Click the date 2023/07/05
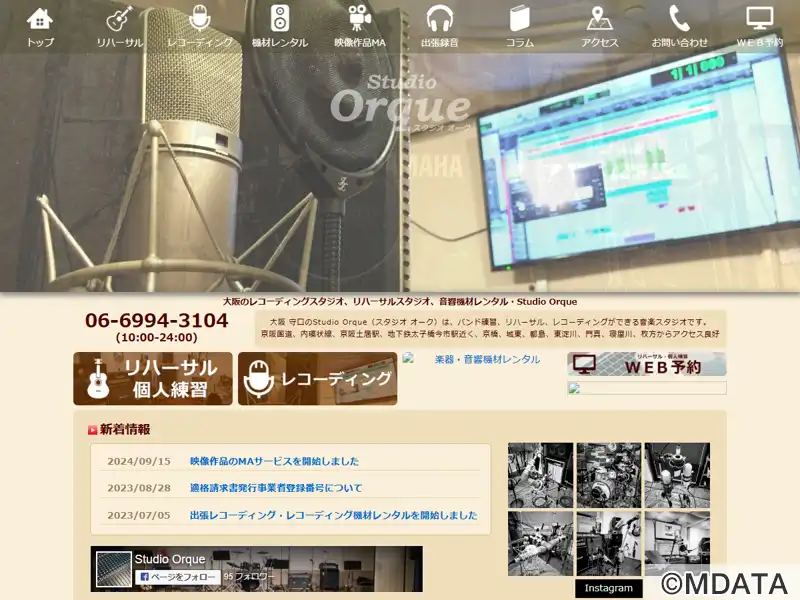 point(139,515)
